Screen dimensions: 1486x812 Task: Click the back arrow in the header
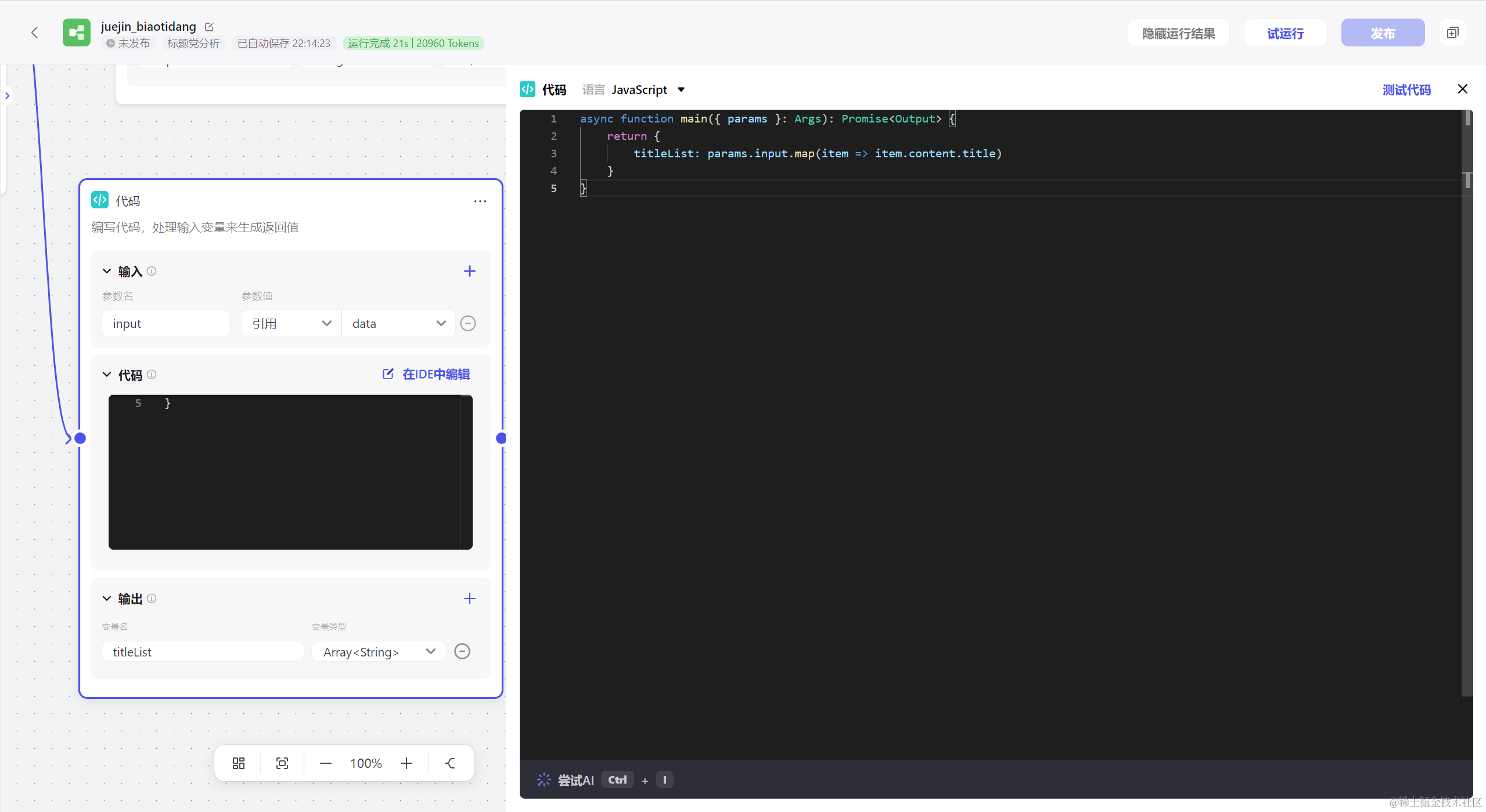pyautogui.click(x=35, y=33)
